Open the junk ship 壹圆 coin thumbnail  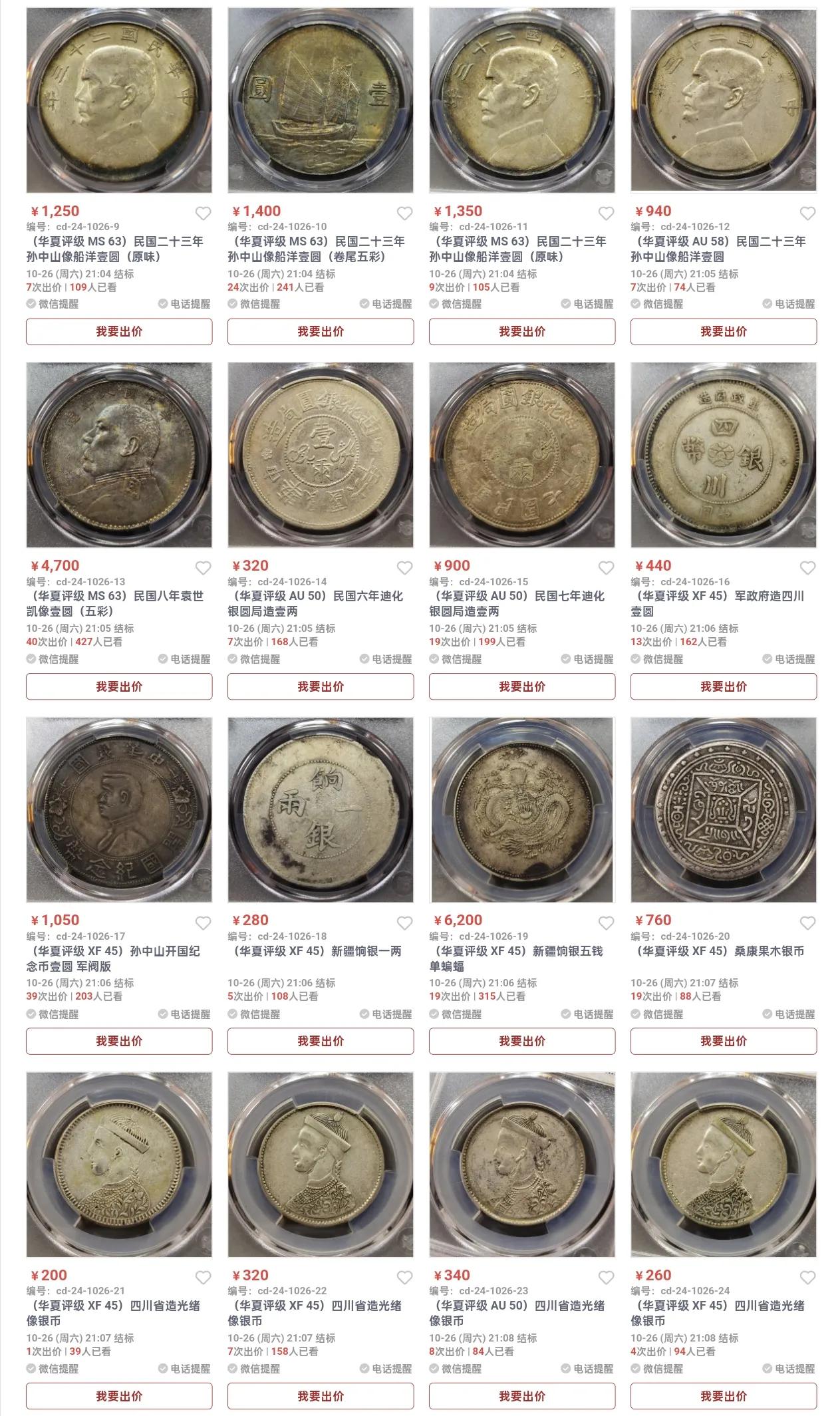tap(321, 100)
